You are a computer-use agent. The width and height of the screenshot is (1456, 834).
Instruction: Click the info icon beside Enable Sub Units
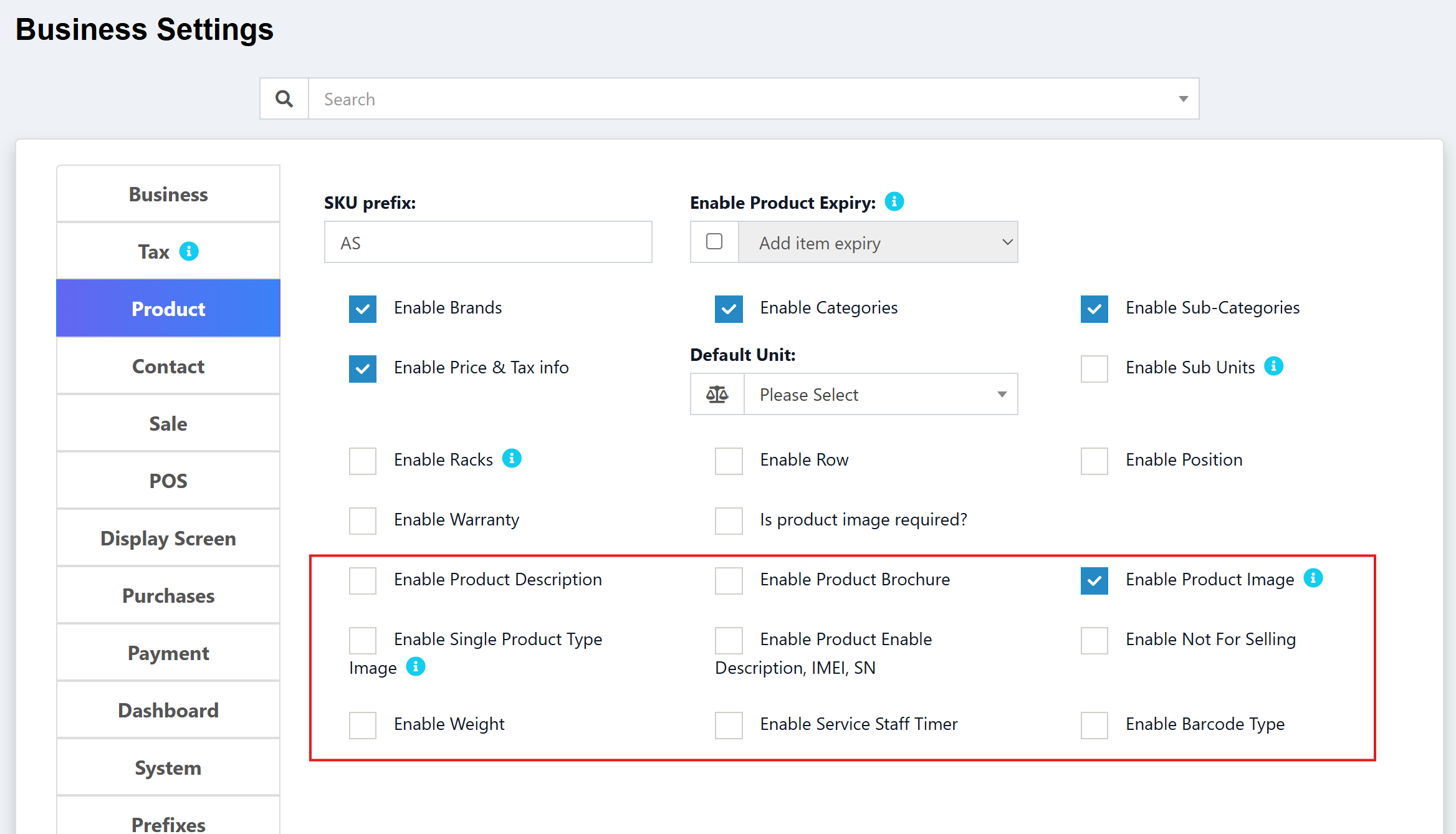click(x=1275, y=366)
